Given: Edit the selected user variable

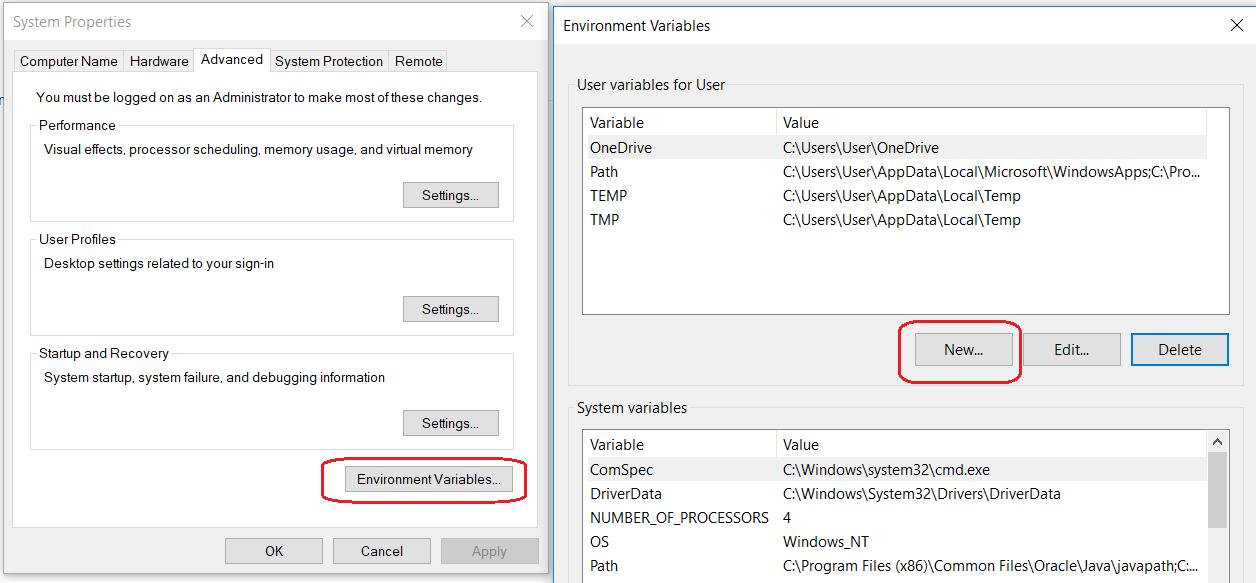Looking at the screenshot, I should coord(1071,349).
